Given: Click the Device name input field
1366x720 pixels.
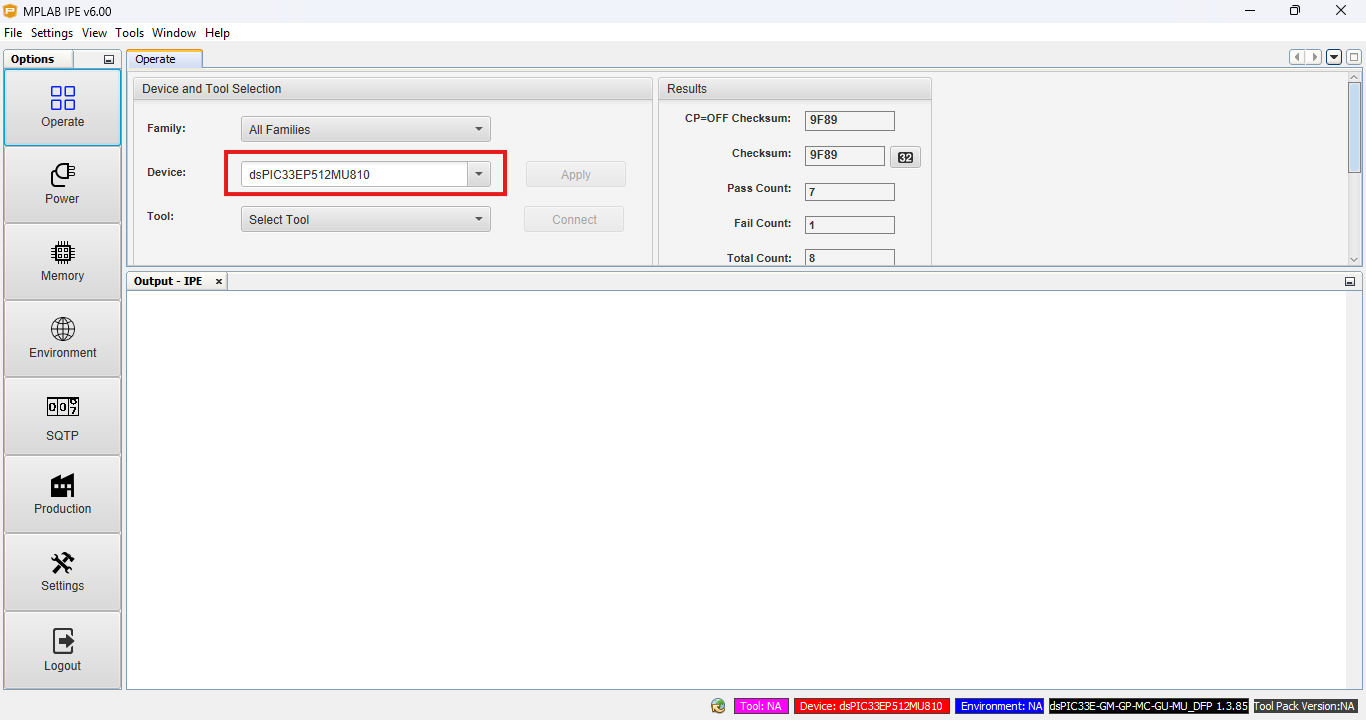Looking at the screenshot, I should coord(354,174).
